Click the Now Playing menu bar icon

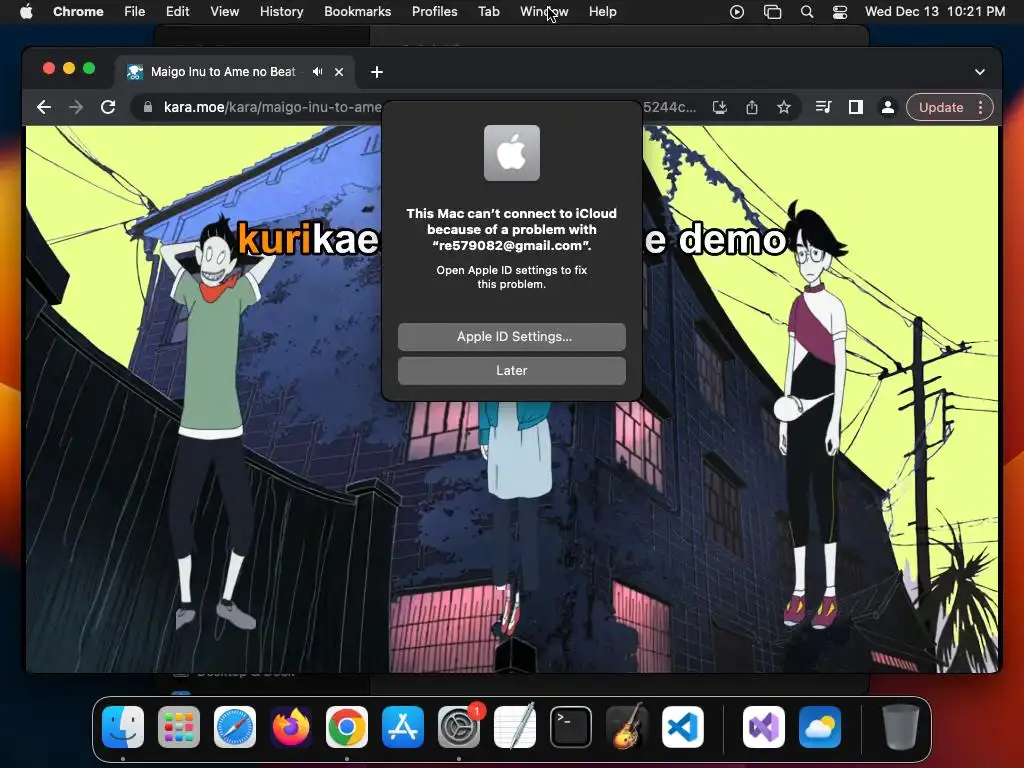pos(737,12)
